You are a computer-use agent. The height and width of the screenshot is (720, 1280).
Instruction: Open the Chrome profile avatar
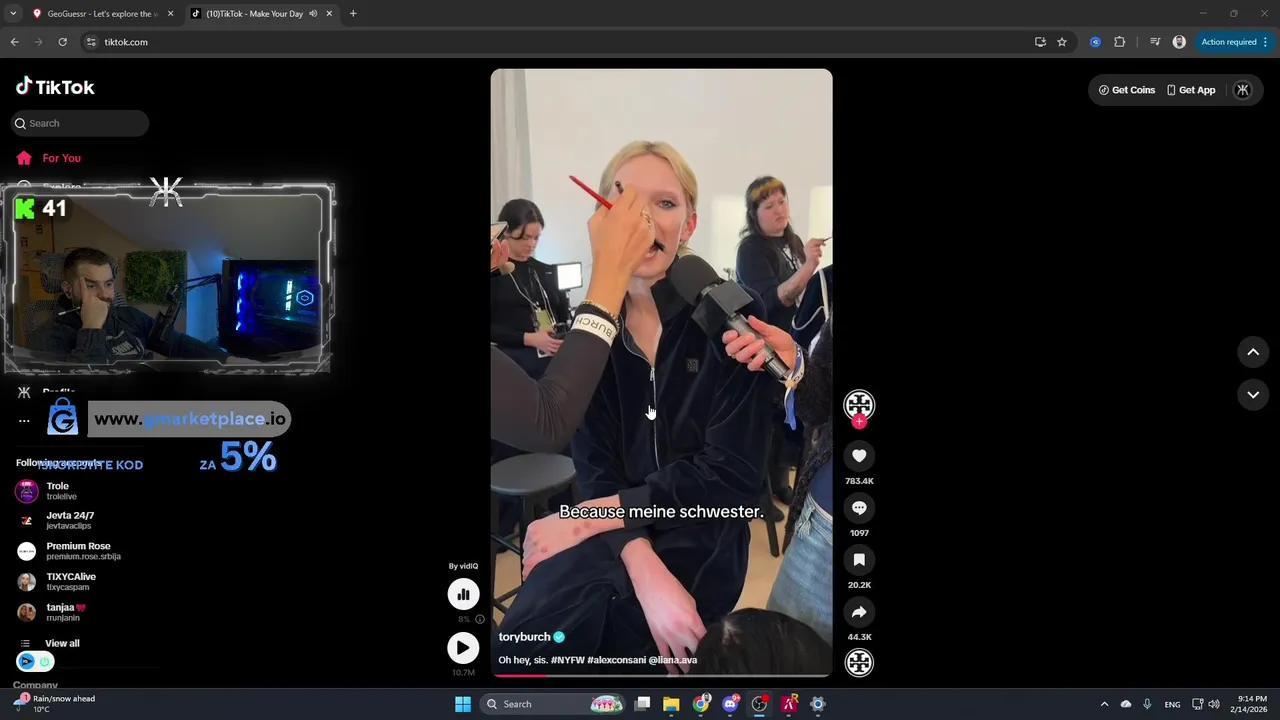(1179, 42)
